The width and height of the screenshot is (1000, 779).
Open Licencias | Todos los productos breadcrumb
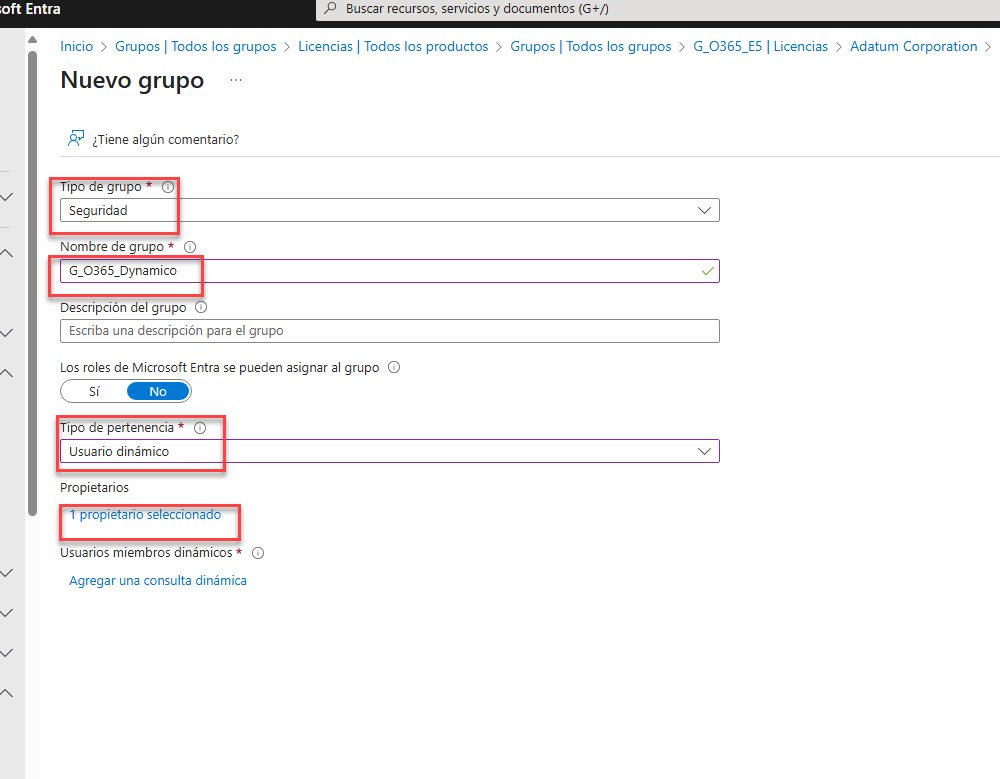[x=393, y=47]
